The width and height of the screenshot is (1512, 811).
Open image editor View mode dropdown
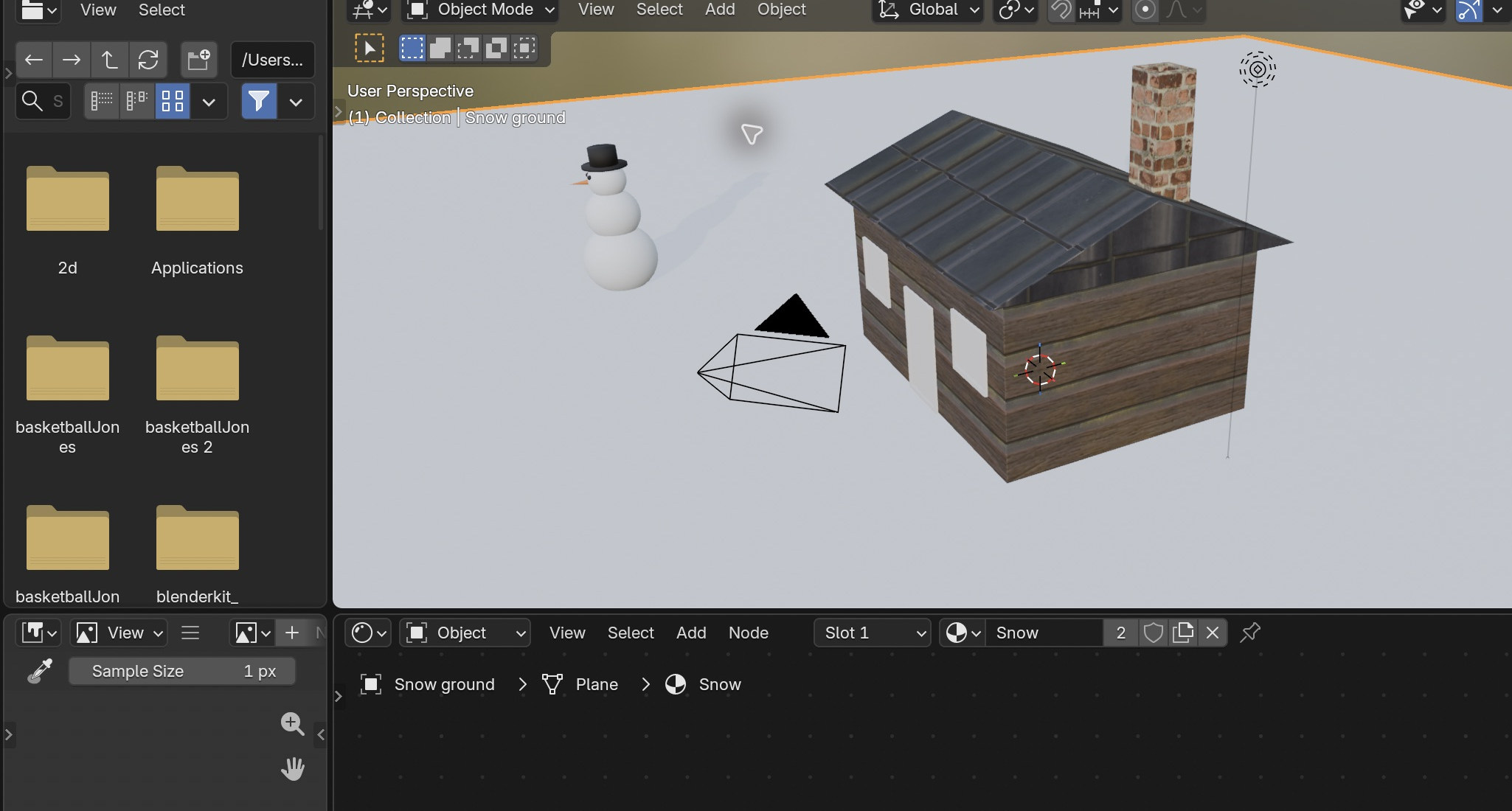click(x=119, y=633)
